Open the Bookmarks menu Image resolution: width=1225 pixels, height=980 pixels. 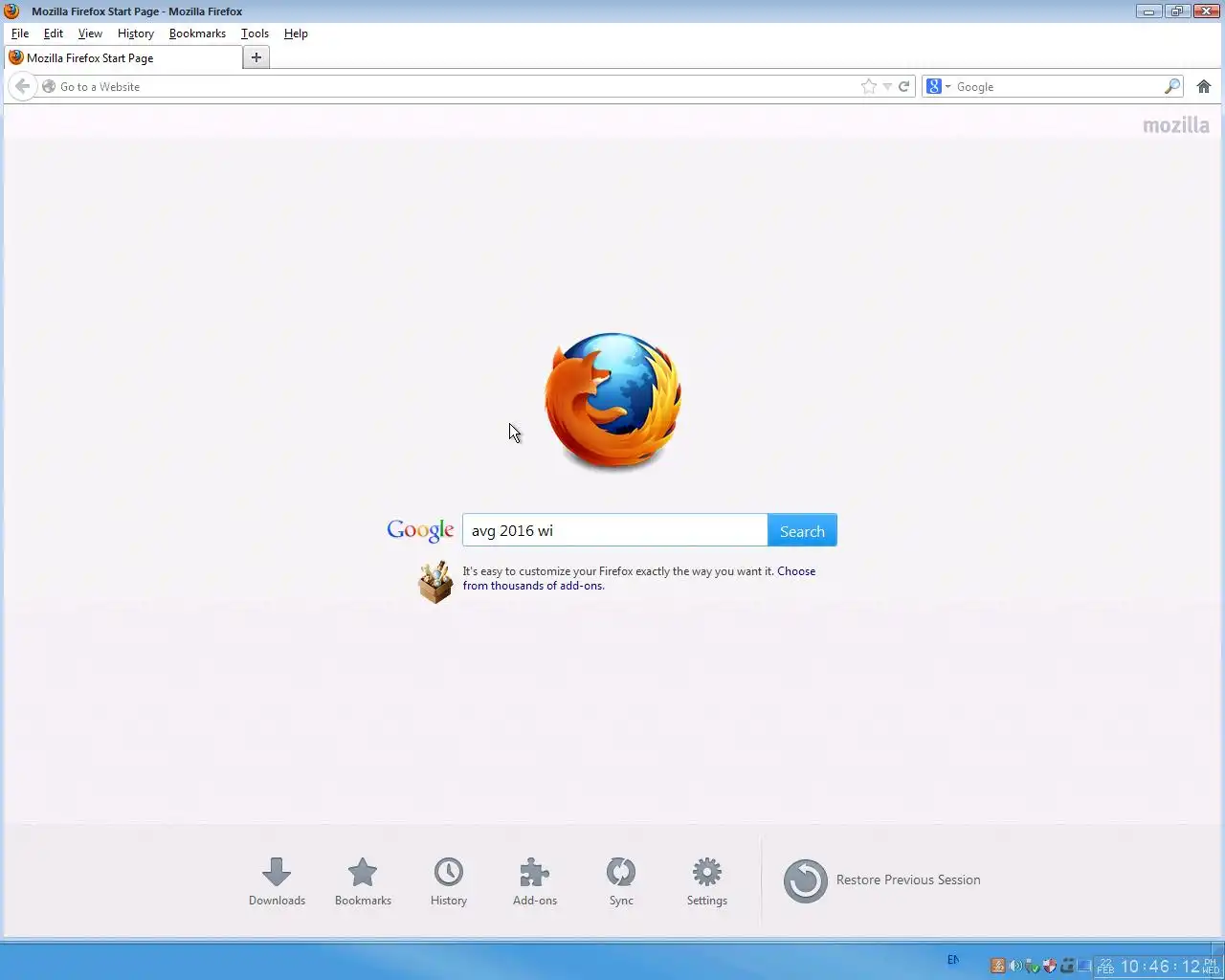pyautogui.click(x=197, y=33)
